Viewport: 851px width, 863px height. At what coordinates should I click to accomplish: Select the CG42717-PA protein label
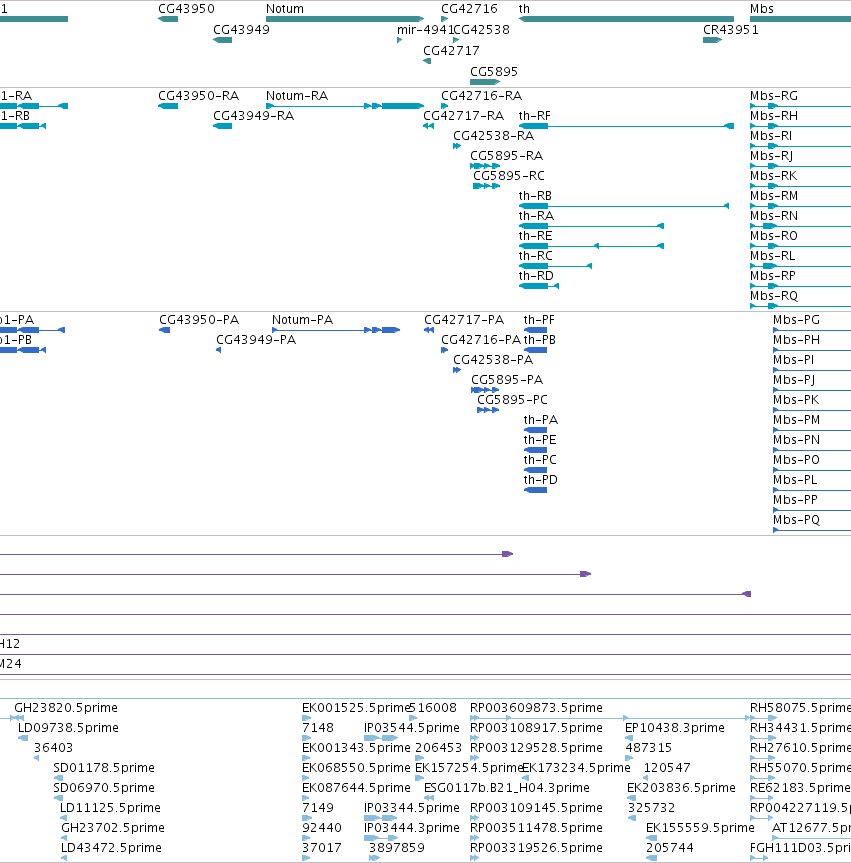[x=463, y=320]
